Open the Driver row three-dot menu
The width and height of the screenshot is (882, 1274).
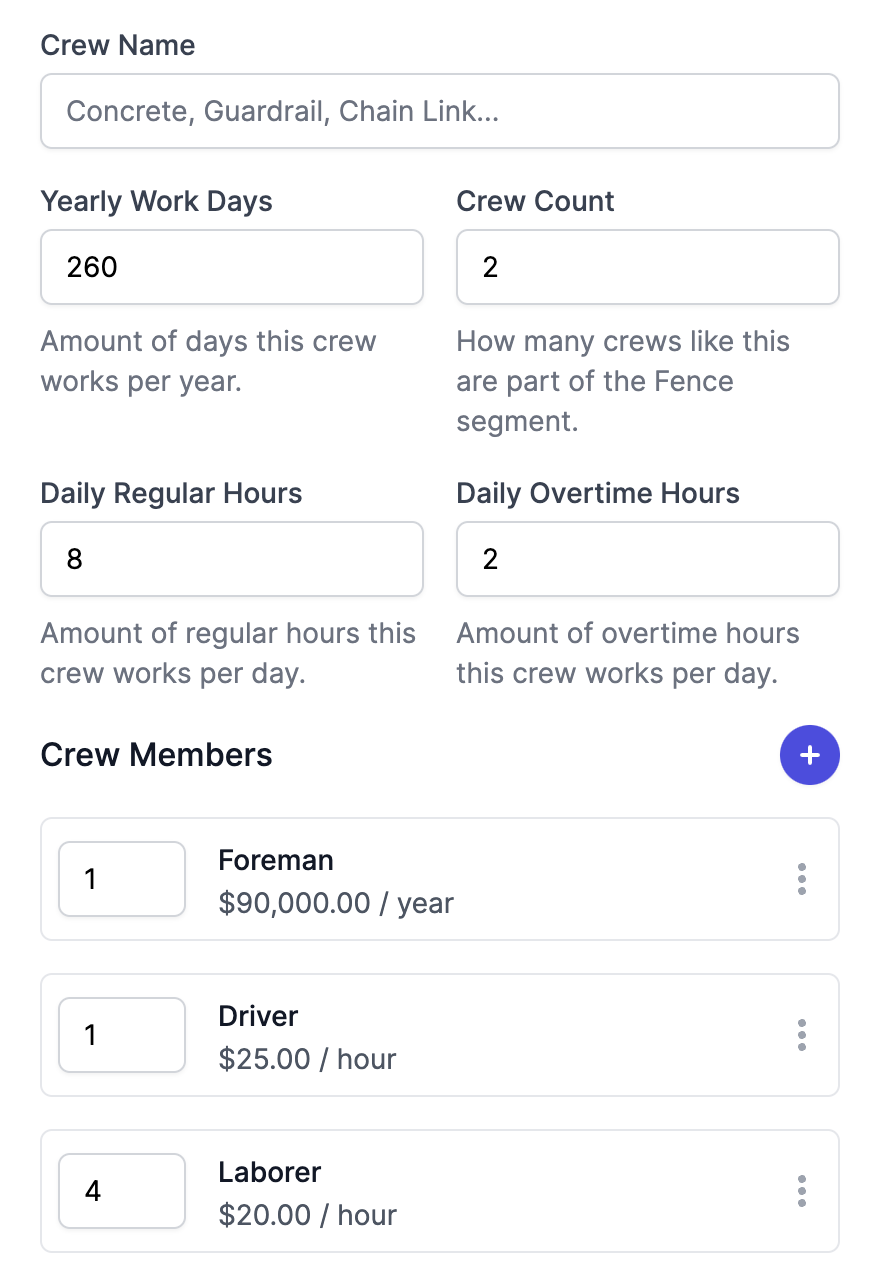pos(801,1035)
